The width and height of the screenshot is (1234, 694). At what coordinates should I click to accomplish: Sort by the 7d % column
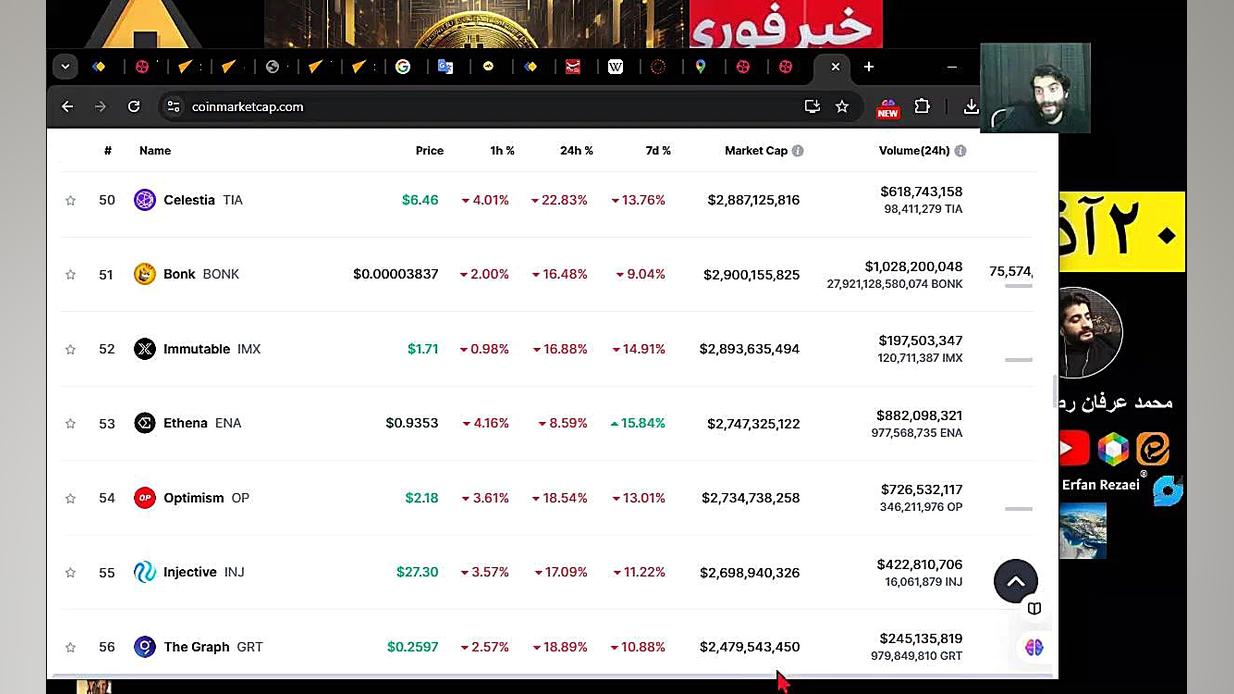[x=658, y=151]
